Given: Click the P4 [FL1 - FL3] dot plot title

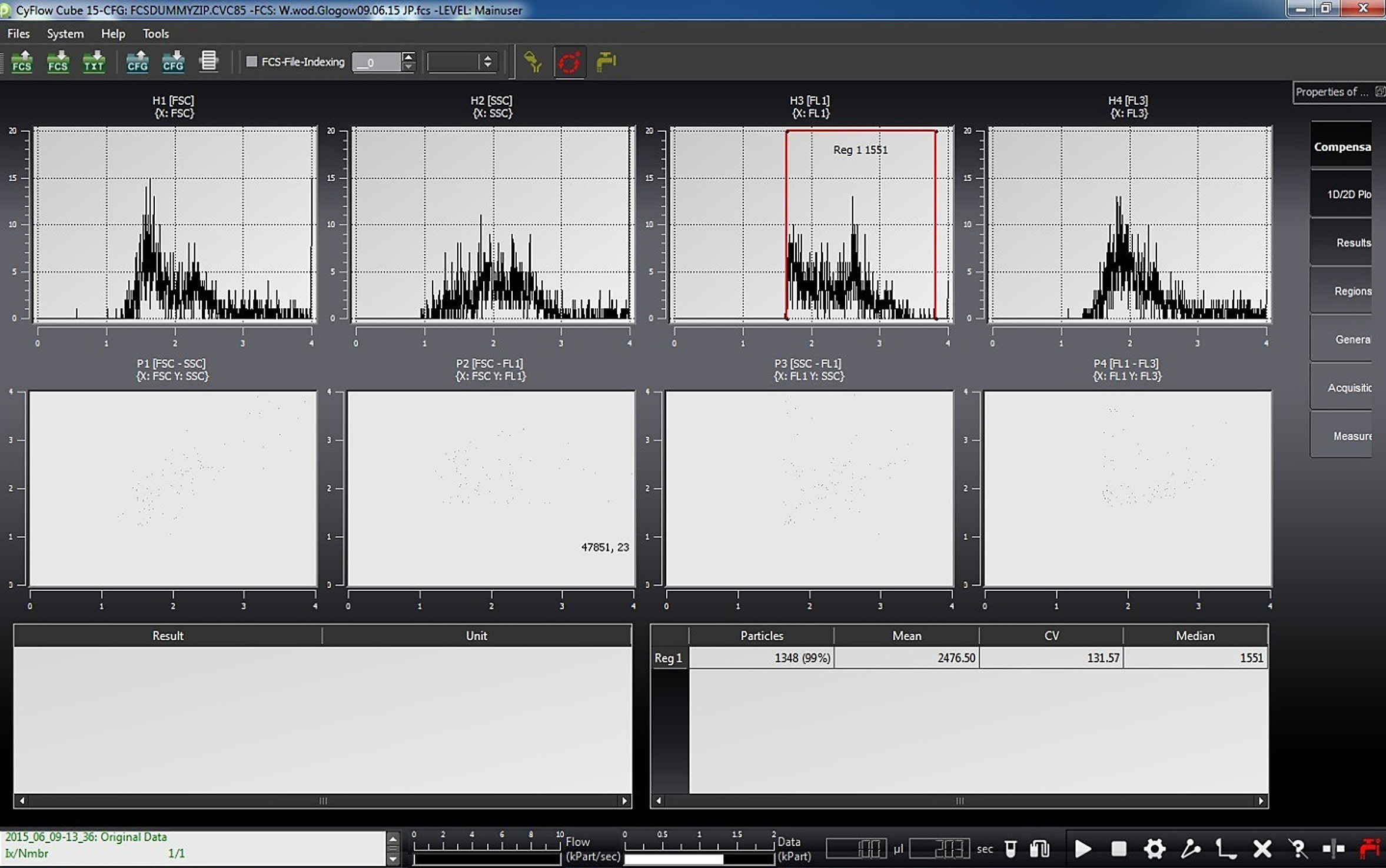Looking at the screenshot, I should tap(1126, 363).
